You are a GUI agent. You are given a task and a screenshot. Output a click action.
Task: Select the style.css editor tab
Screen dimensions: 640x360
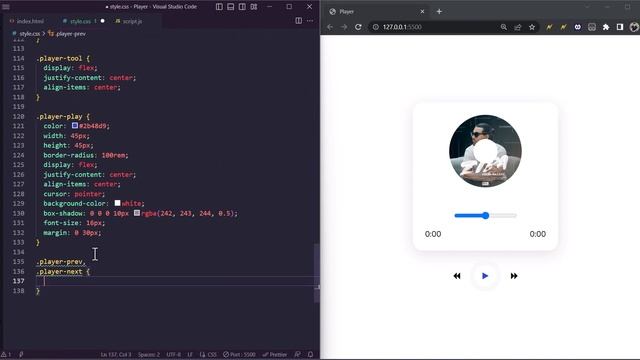(80, 21)
